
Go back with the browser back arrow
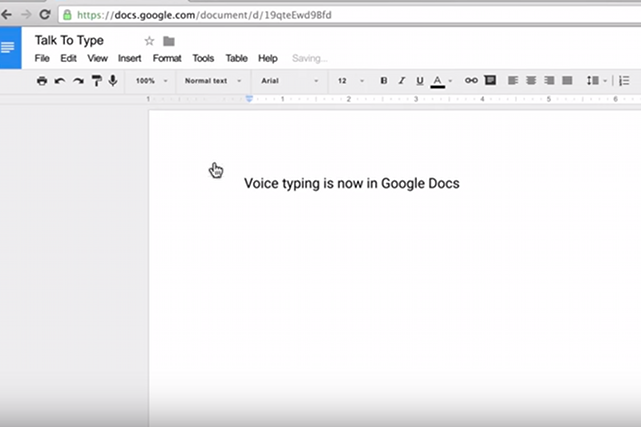coord(6,15)
